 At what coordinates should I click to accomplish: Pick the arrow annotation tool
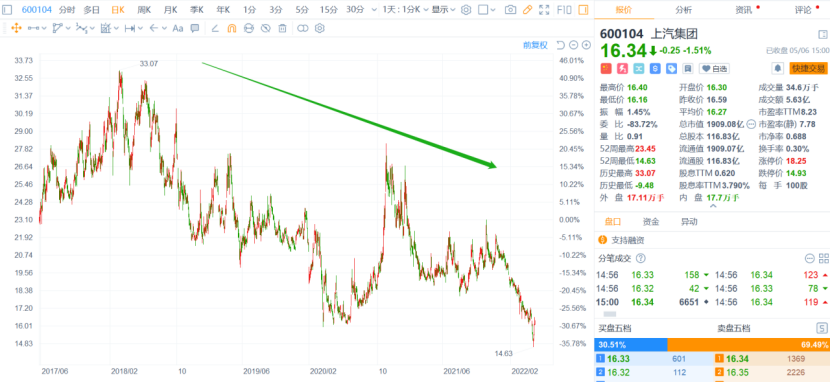point(154,29)
